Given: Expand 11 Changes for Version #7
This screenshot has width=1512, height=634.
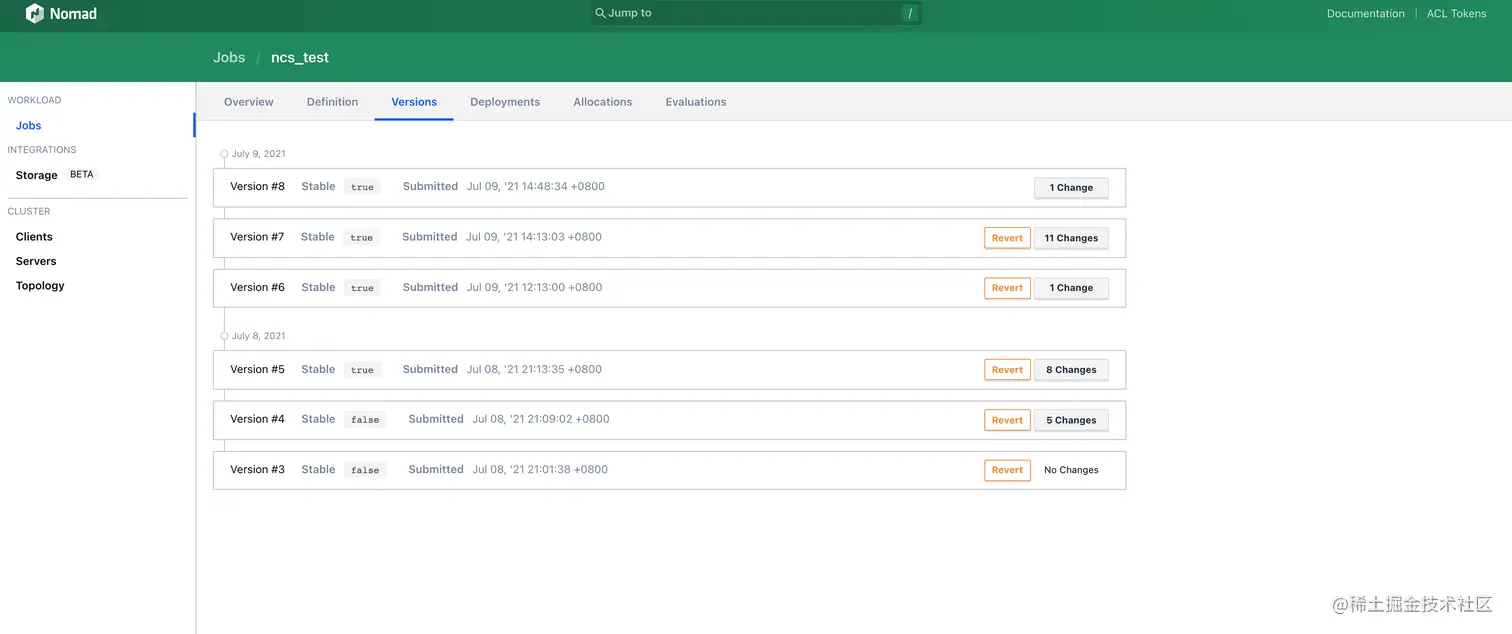Looking at the screenshot, I should click(x=1071, y=238).
